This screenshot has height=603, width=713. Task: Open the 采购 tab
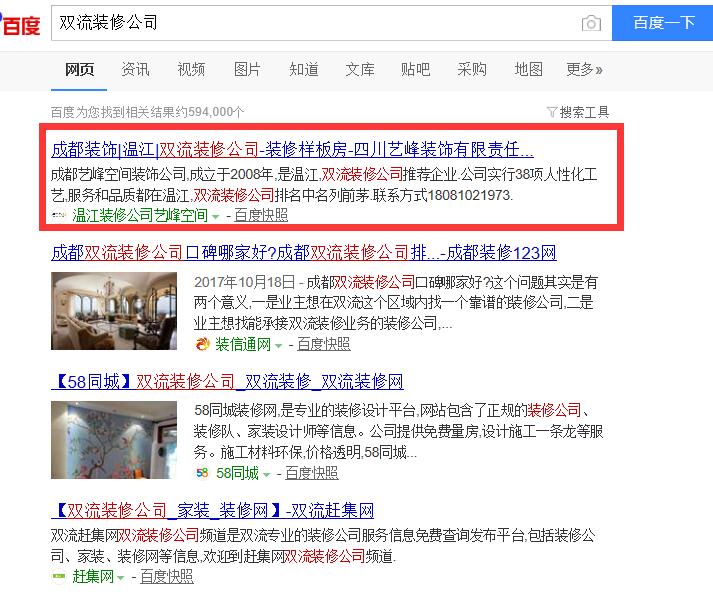[472, 70]
